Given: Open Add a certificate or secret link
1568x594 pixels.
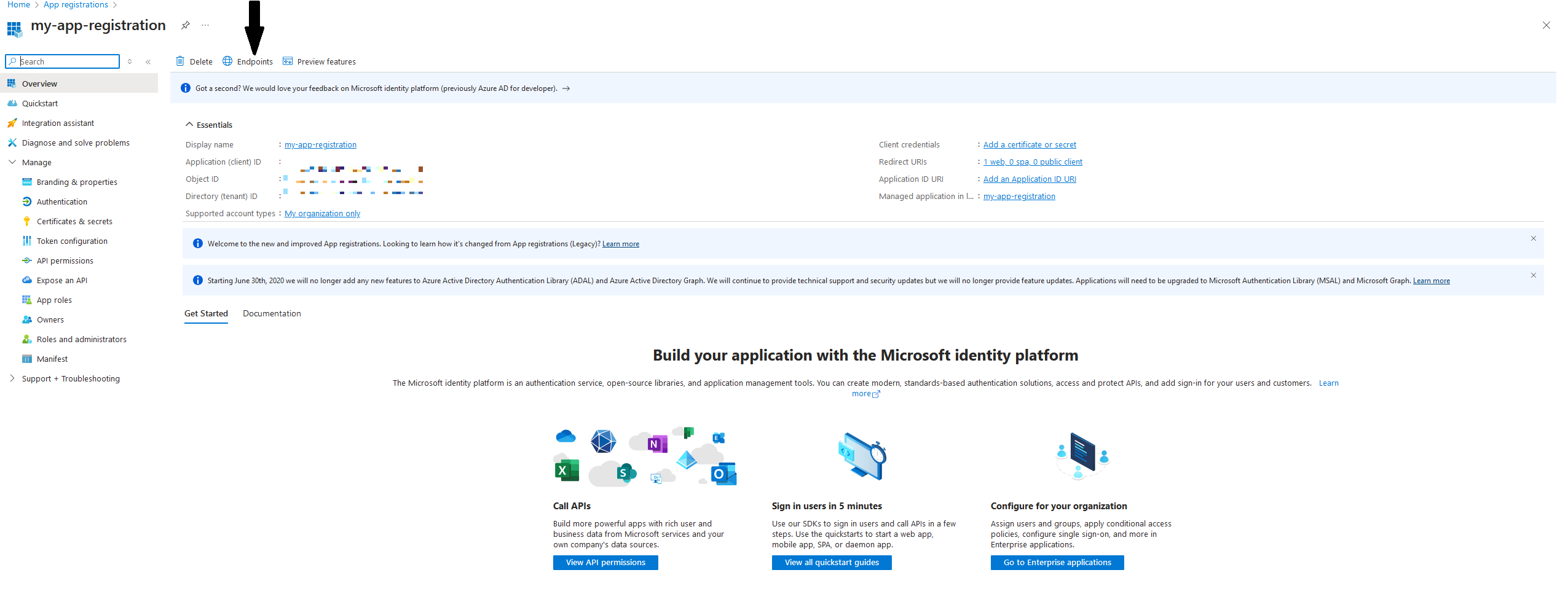Looking at the screenshot, I should [x=1030, y=145].
